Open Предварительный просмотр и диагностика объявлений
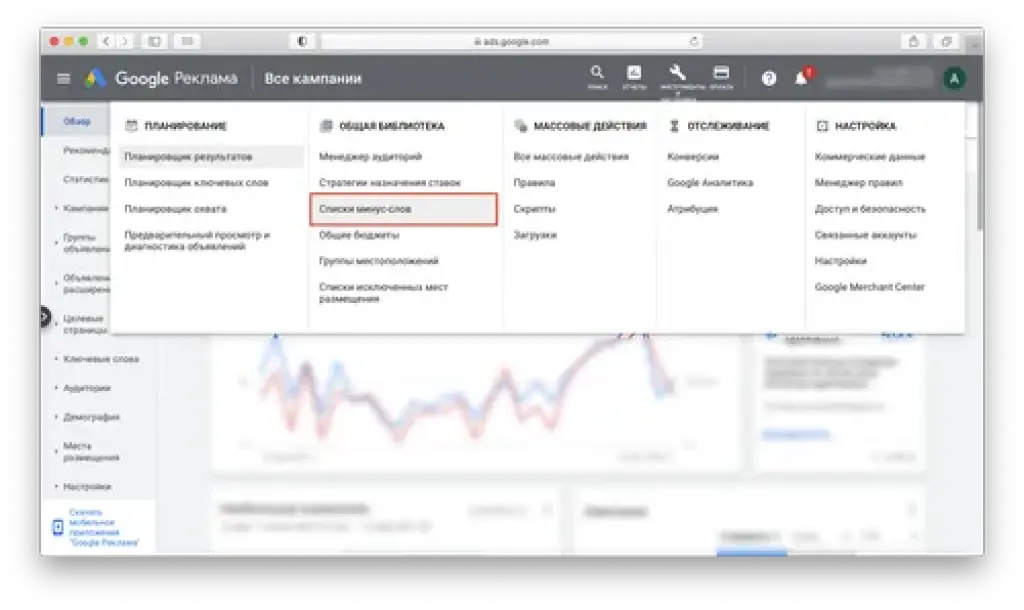The height and width of the screenshot is (610, 1024). pos(197,240)
